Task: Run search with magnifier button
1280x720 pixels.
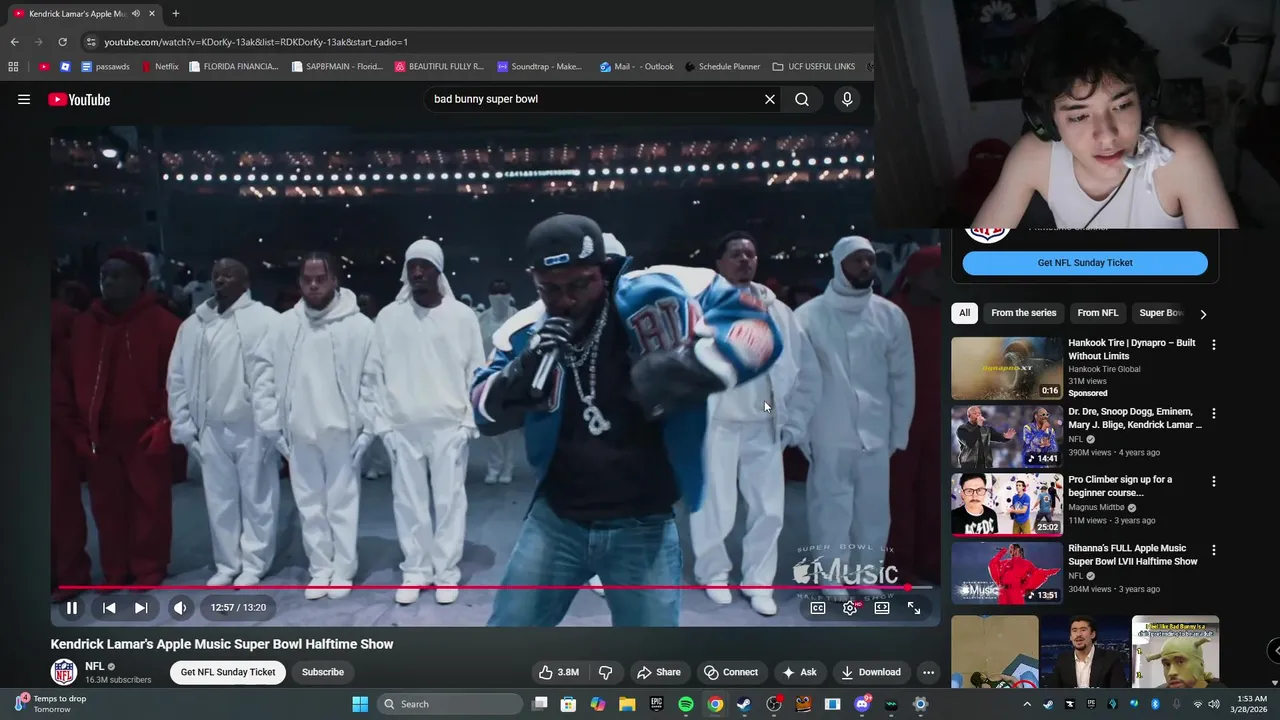Action: point(802,99)
